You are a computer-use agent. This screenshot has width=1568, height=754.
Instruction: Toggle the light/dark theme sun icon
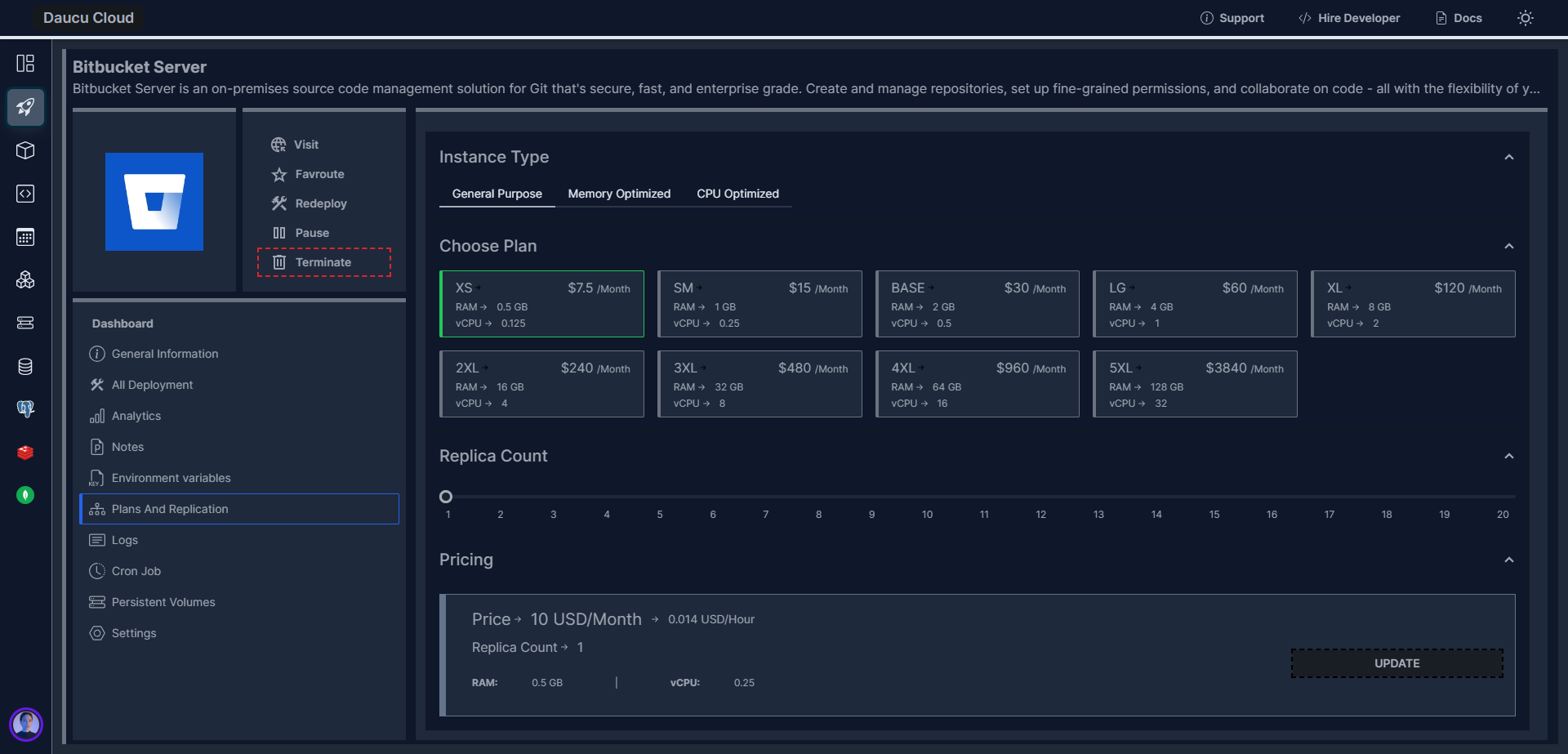coord(1525,18)
